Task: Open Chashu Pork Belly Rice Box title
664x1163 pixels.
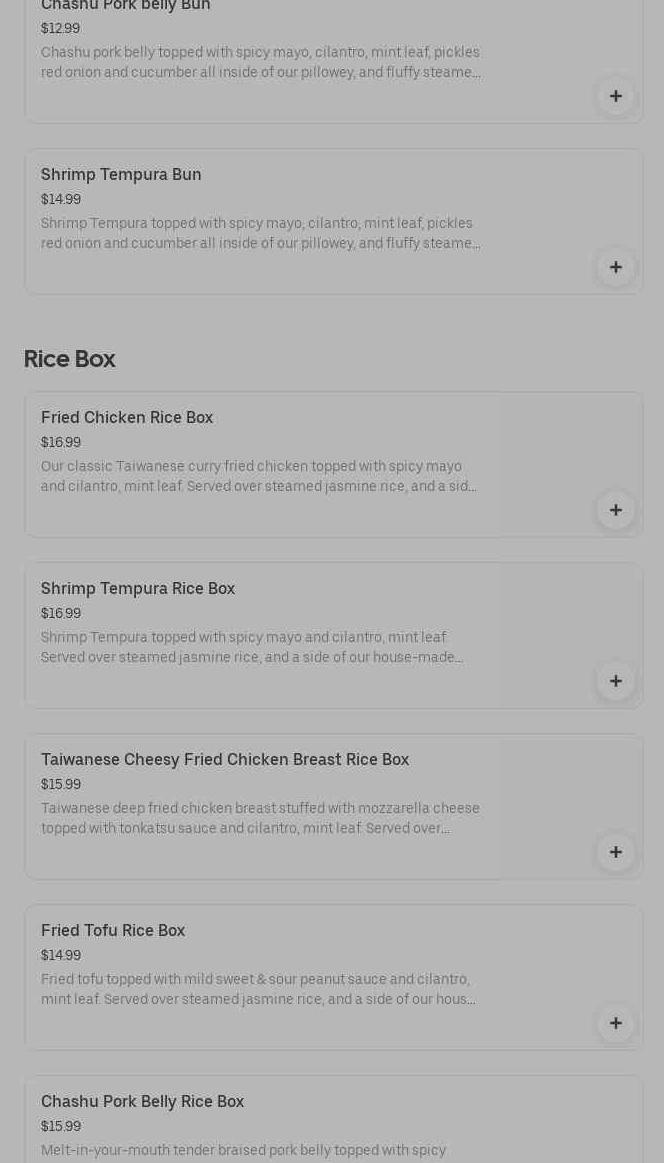Action: coord(142,1102)
